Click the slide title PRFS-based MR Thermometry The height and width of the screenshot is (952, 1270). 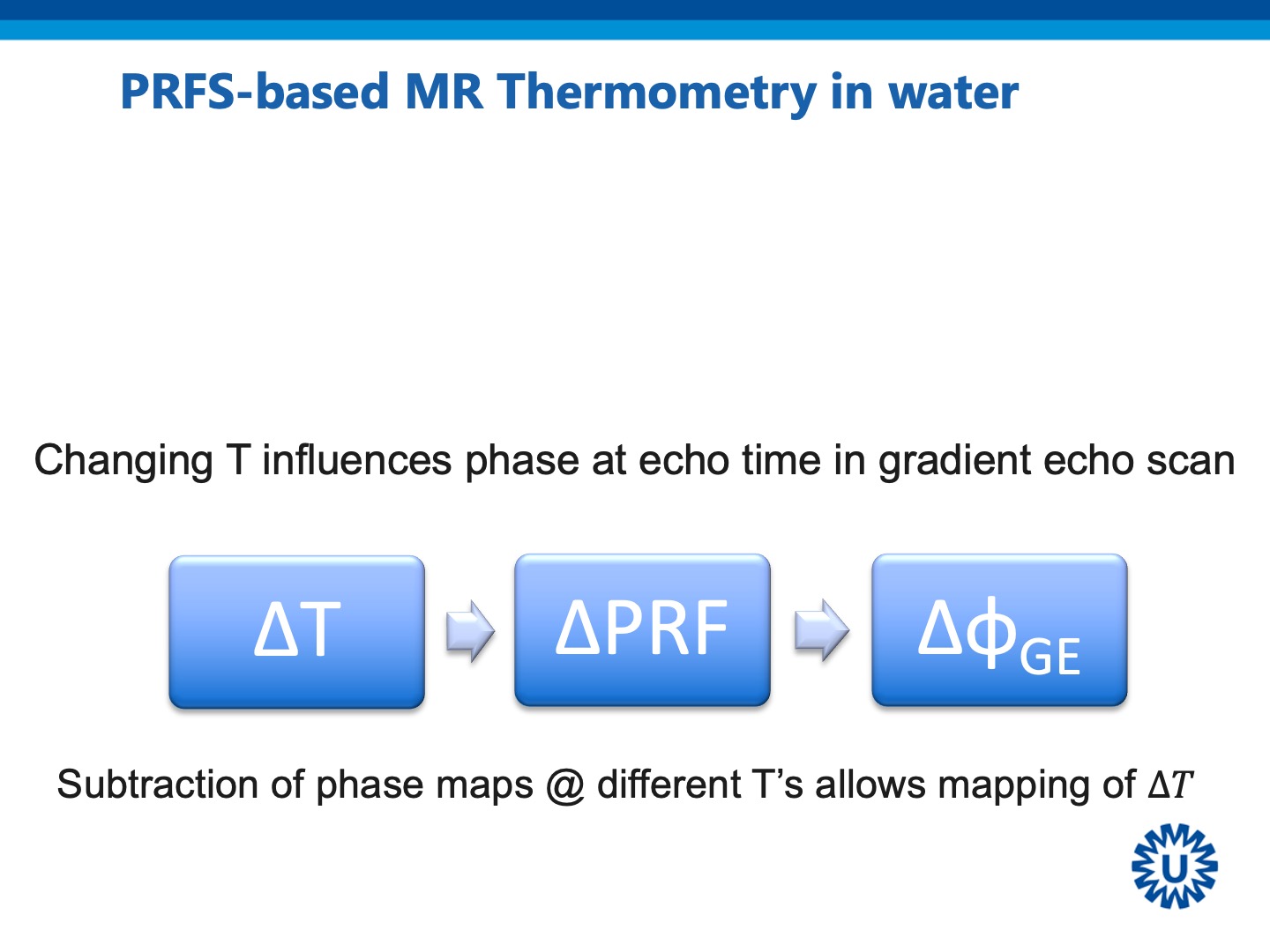[569, 92]
